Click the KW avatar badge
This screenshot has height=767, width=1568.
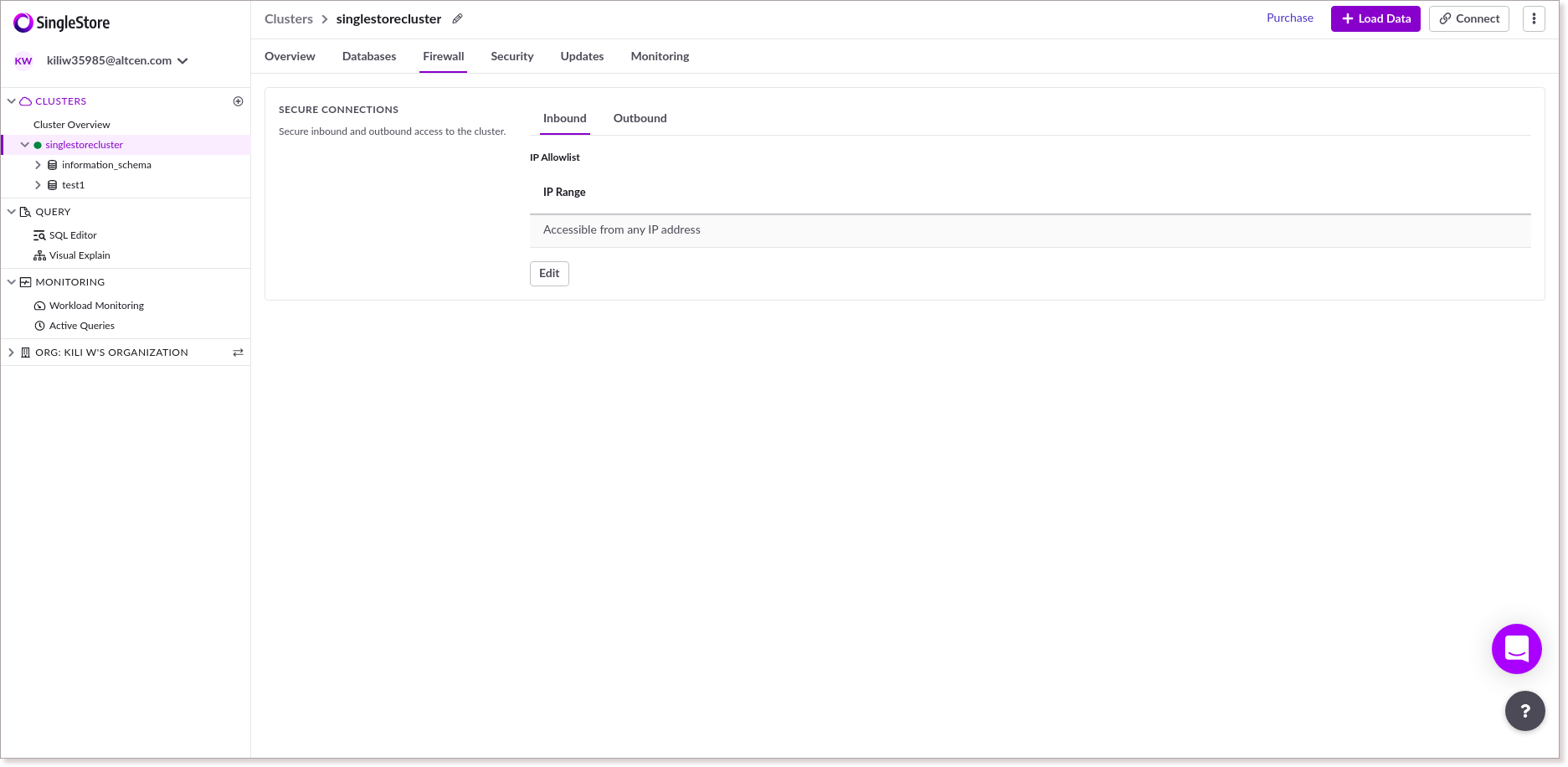point(23,60)
